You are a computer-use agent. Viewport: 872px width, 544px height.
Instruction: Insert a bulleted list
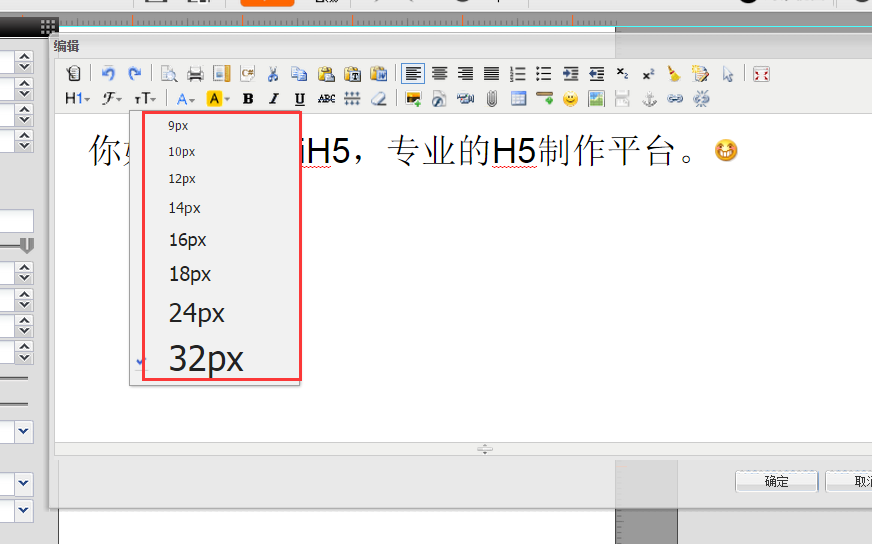point(544,73)
